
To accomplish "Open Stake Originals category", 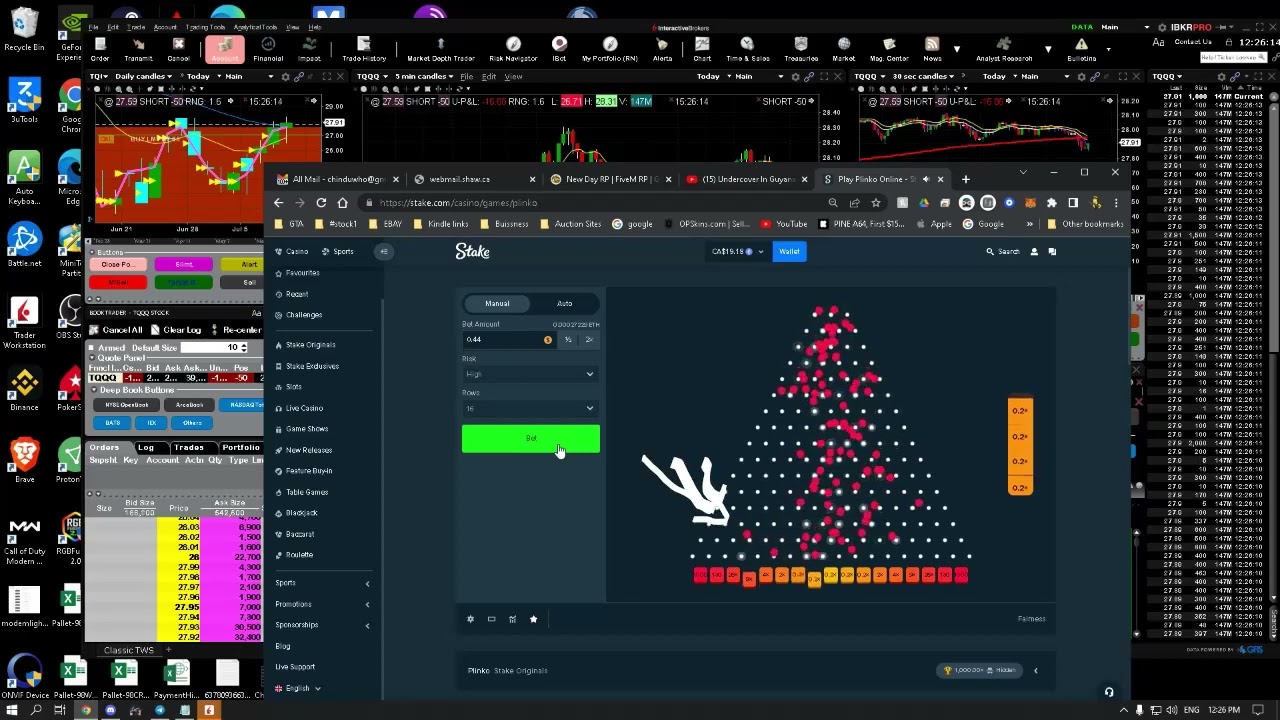I will pyautogui.click(x=306, y=345).
